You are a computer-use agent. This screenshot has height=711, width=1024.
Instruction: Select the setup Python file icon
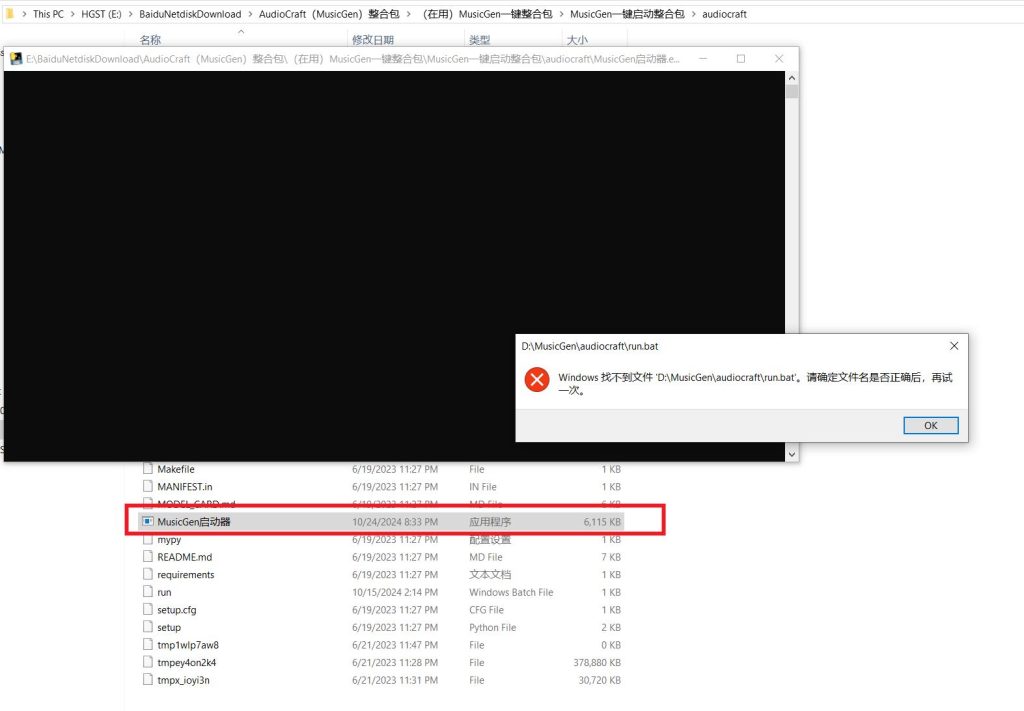click(148, 627)
